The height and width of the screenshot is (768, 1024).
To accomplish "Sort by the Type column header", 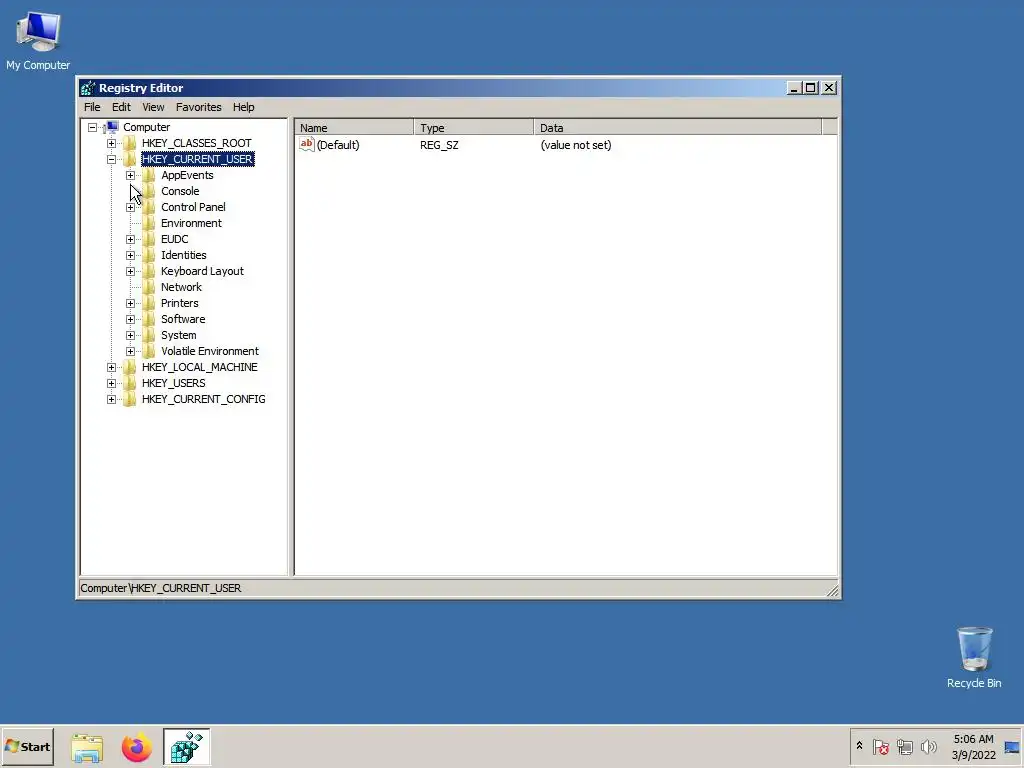I will [474, 128].
